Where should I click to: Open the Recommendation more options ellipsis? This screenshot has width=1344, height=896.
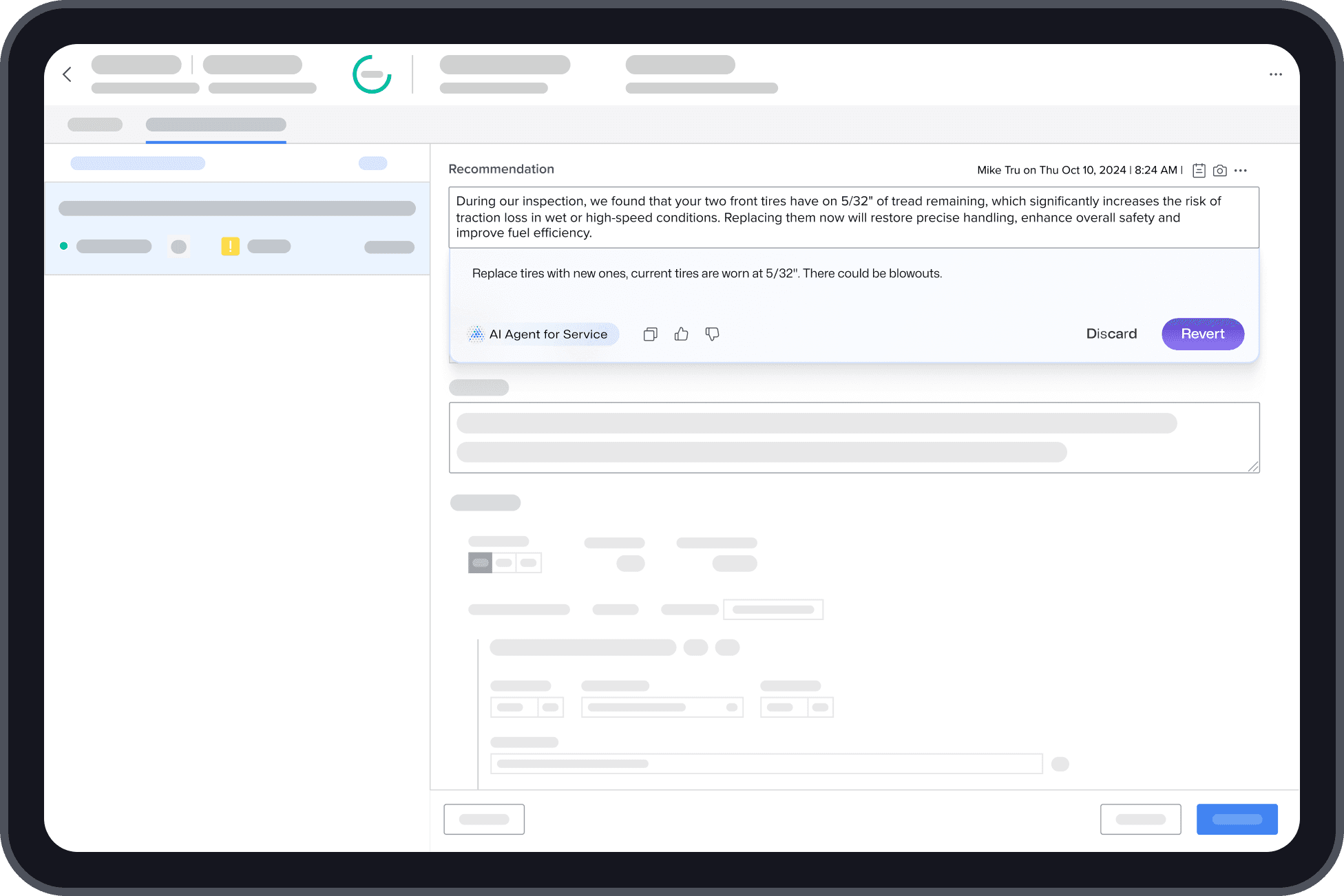(x=1241, y=171)
